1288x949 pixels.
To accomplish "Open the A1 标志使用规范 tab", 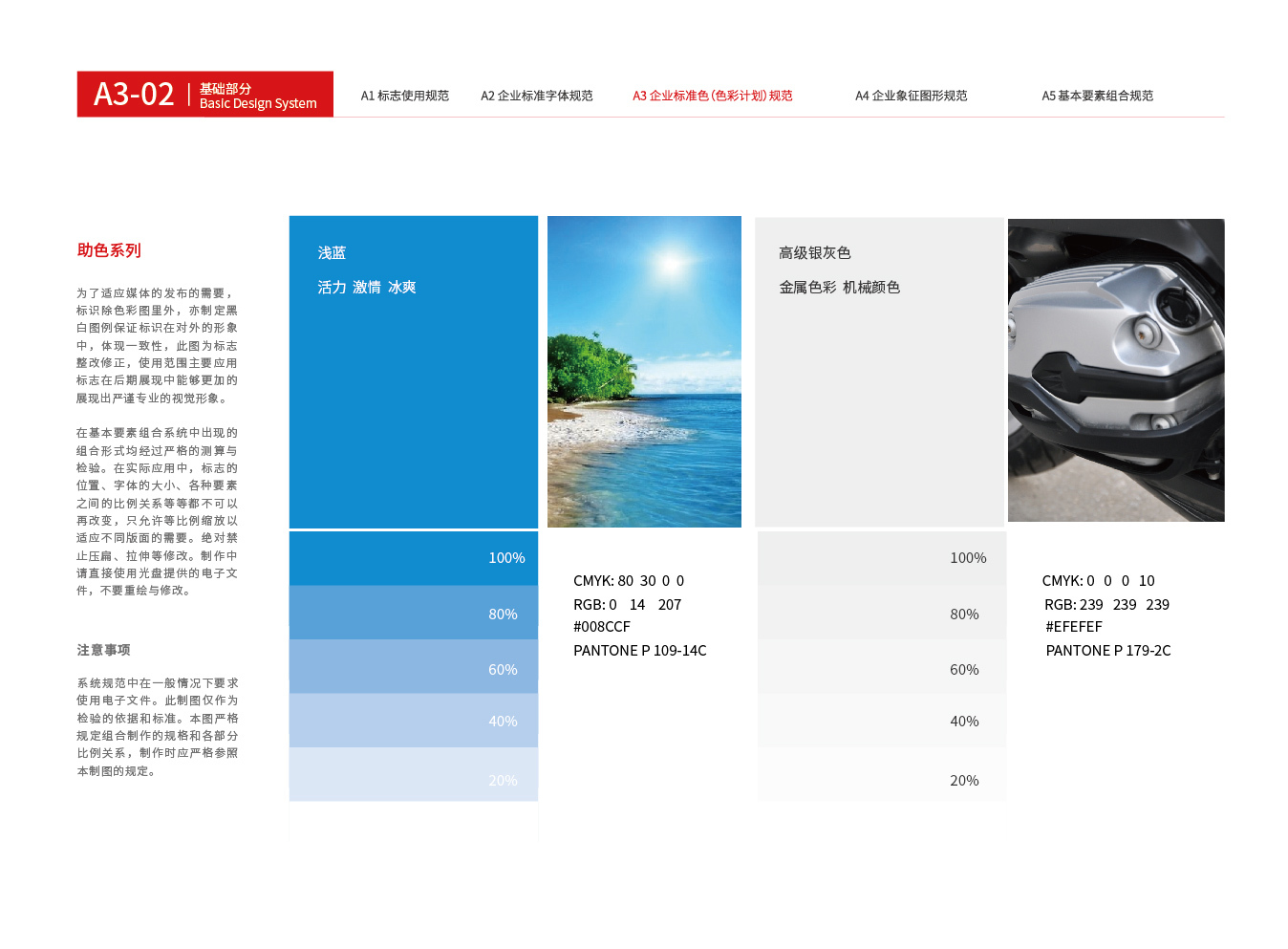I will [x=404, y=96].
